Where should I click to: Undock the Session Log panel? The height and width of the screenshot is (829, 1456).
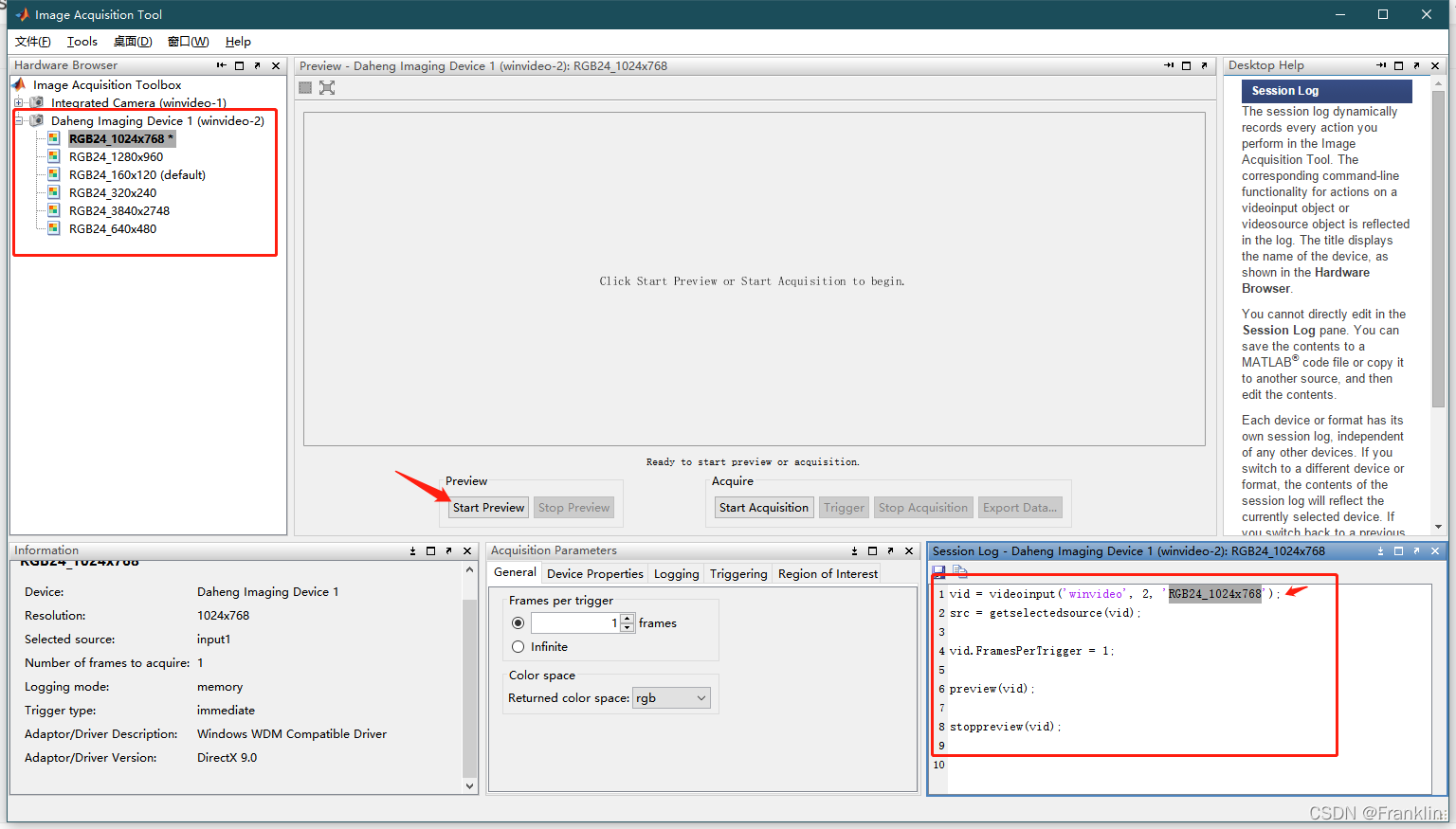click(x=1416, y=550)
